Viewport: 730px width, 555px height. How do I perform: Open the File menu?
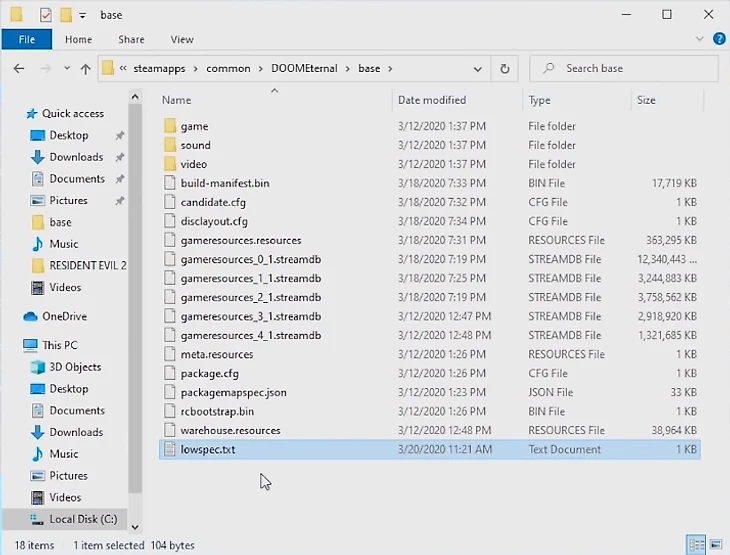tap(26, 40)
